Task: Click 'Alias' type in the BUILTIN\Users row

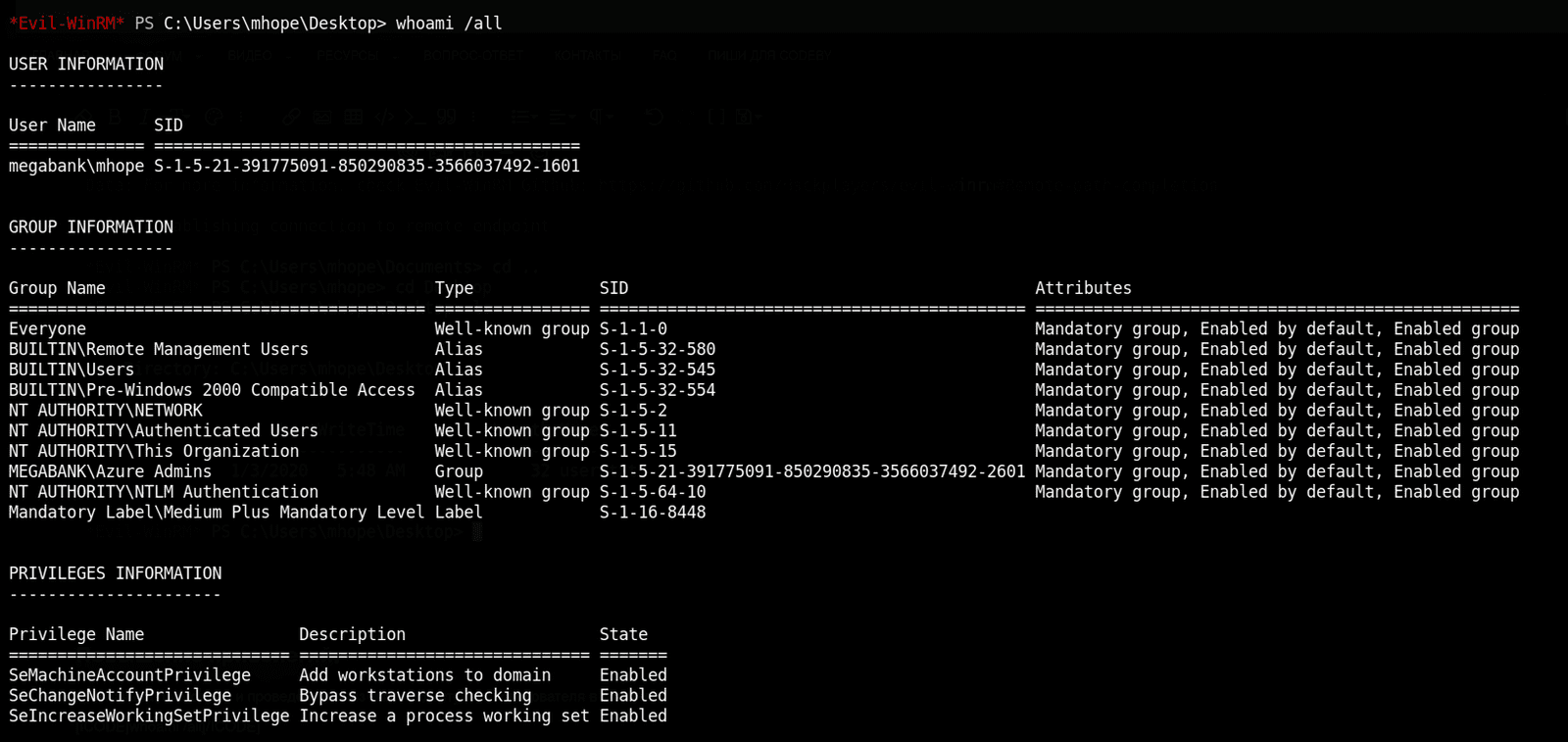Action: (x=459, y=370)
